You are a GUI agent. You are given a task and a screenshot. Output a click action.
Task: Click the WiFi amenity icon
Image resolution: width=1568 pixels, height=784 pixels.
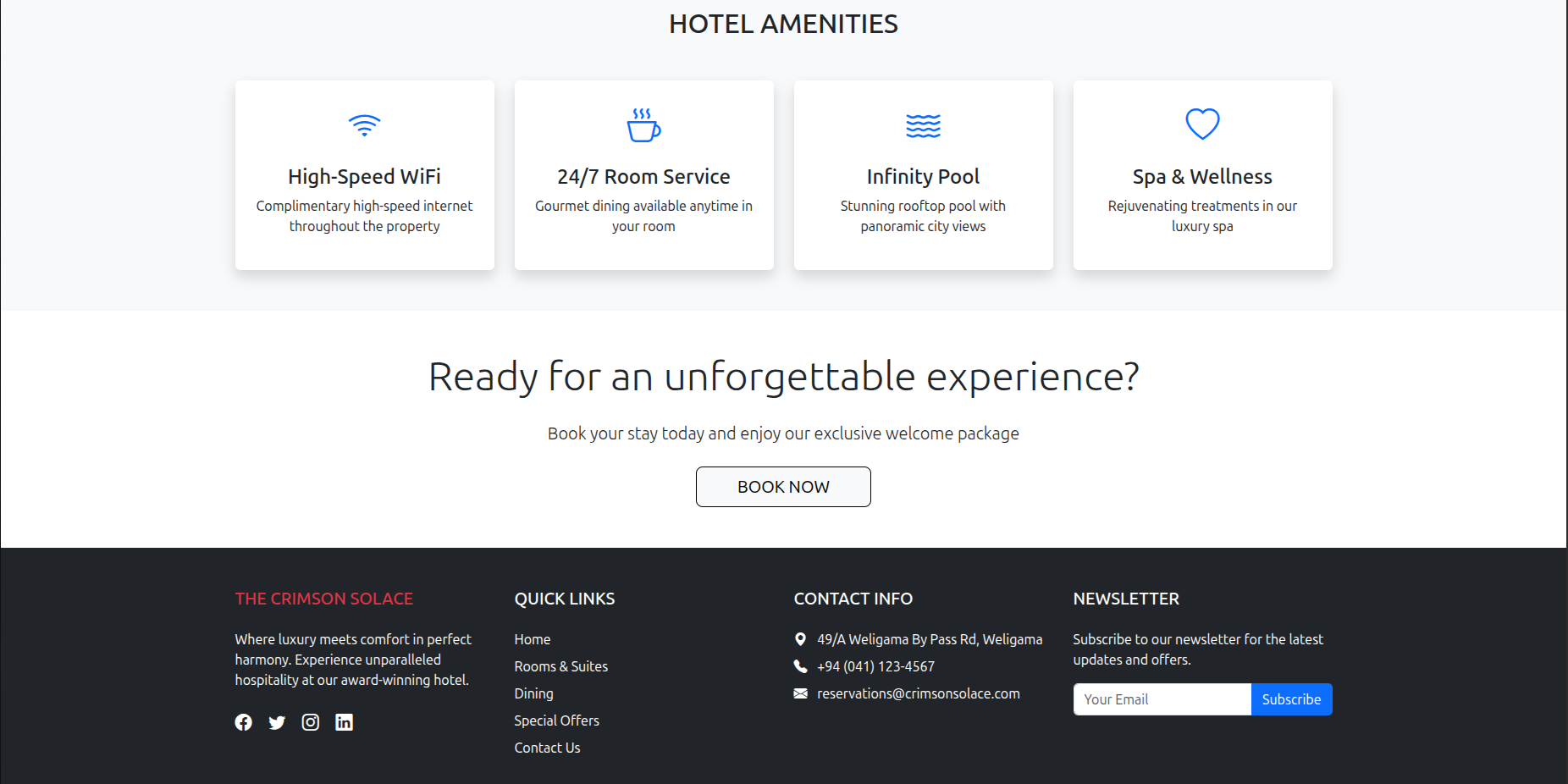tap(365, 125)
